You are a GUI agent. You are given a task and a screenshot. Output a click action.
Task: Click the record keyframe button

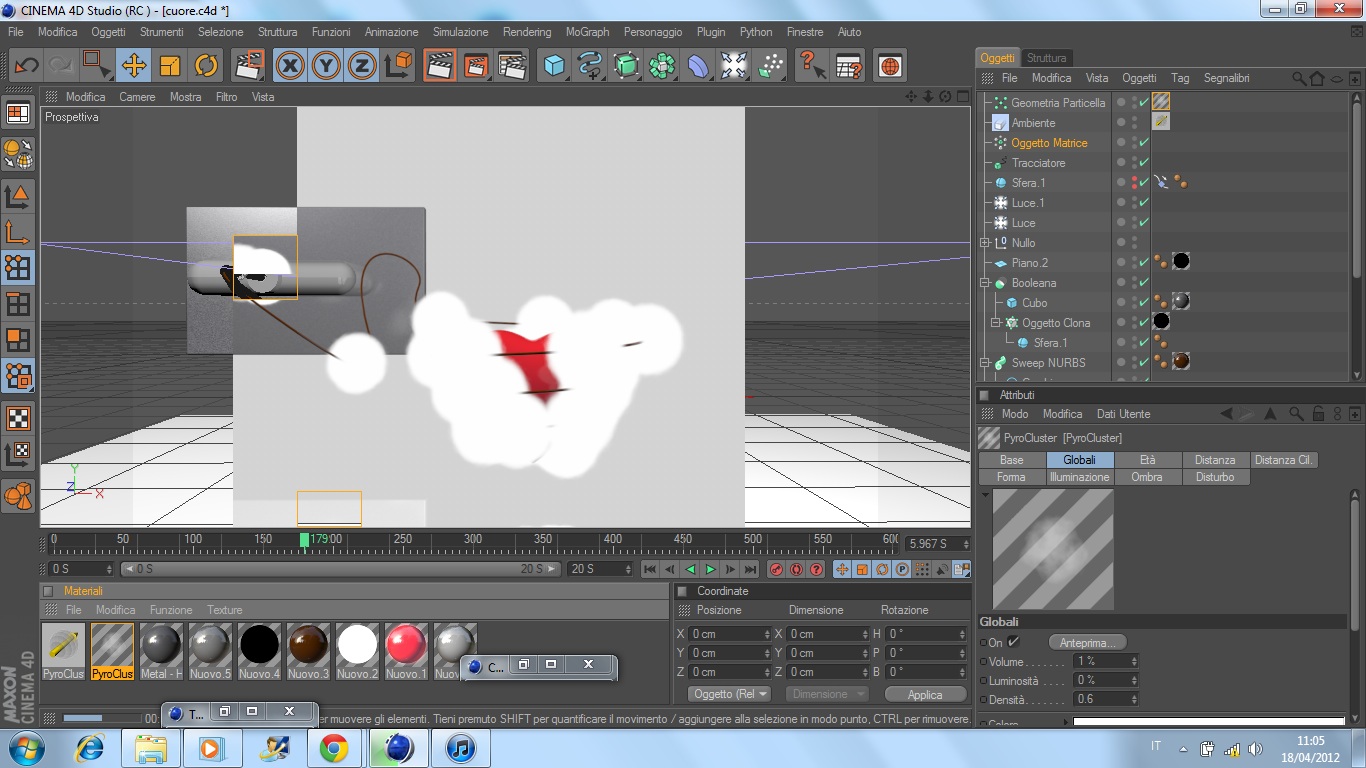(776, 569)
